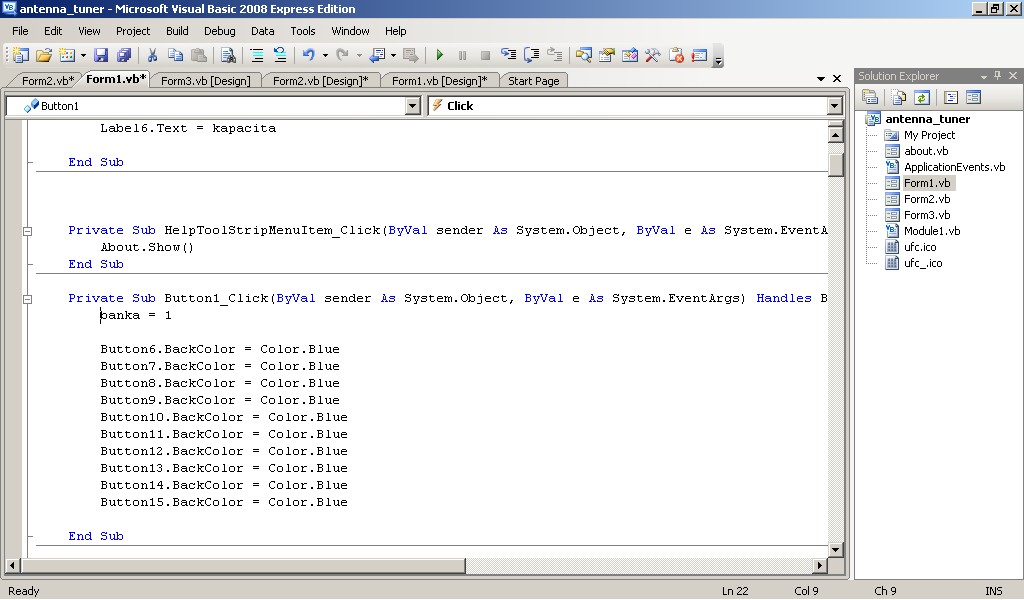
Task: Switch to the Form3.vb [Design] tab
Action: pyautogui.click(x=205, y=81)
